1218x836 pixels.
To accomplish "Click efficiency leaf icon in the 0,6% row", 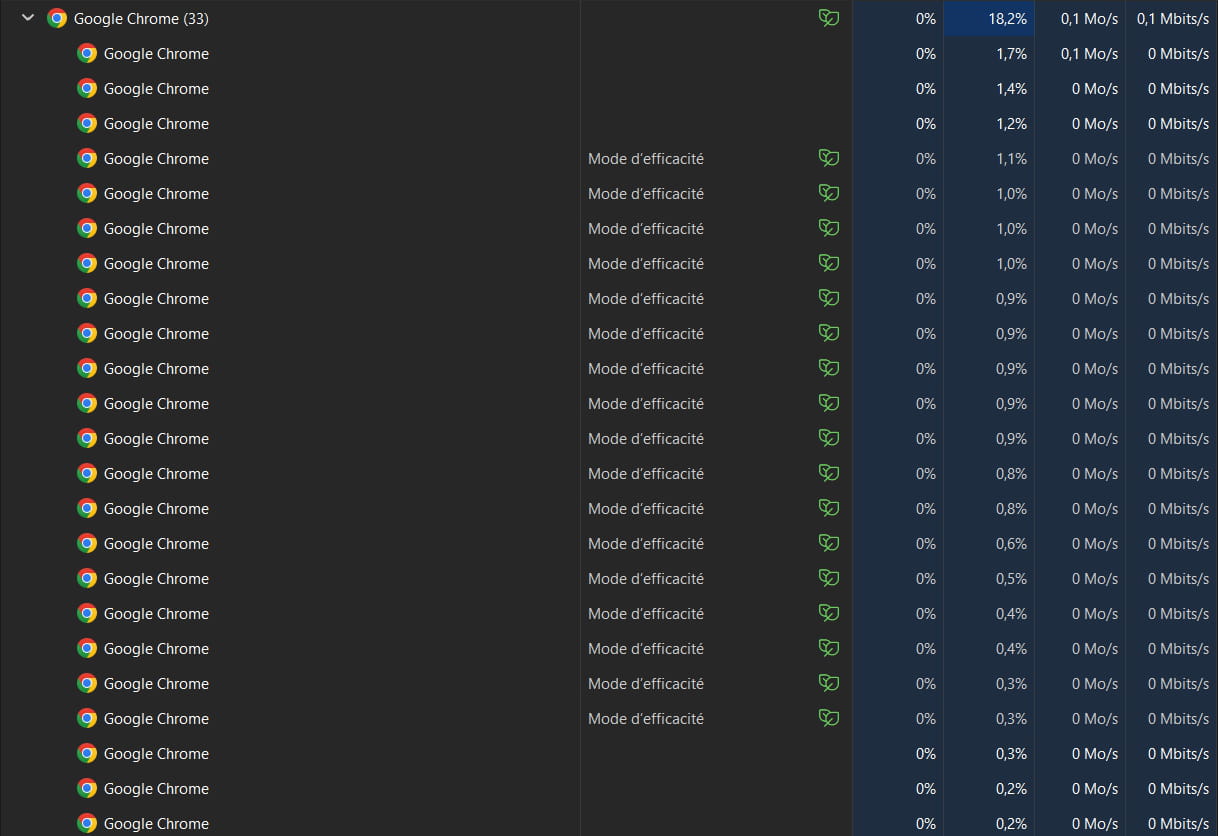I will [829, 543].
